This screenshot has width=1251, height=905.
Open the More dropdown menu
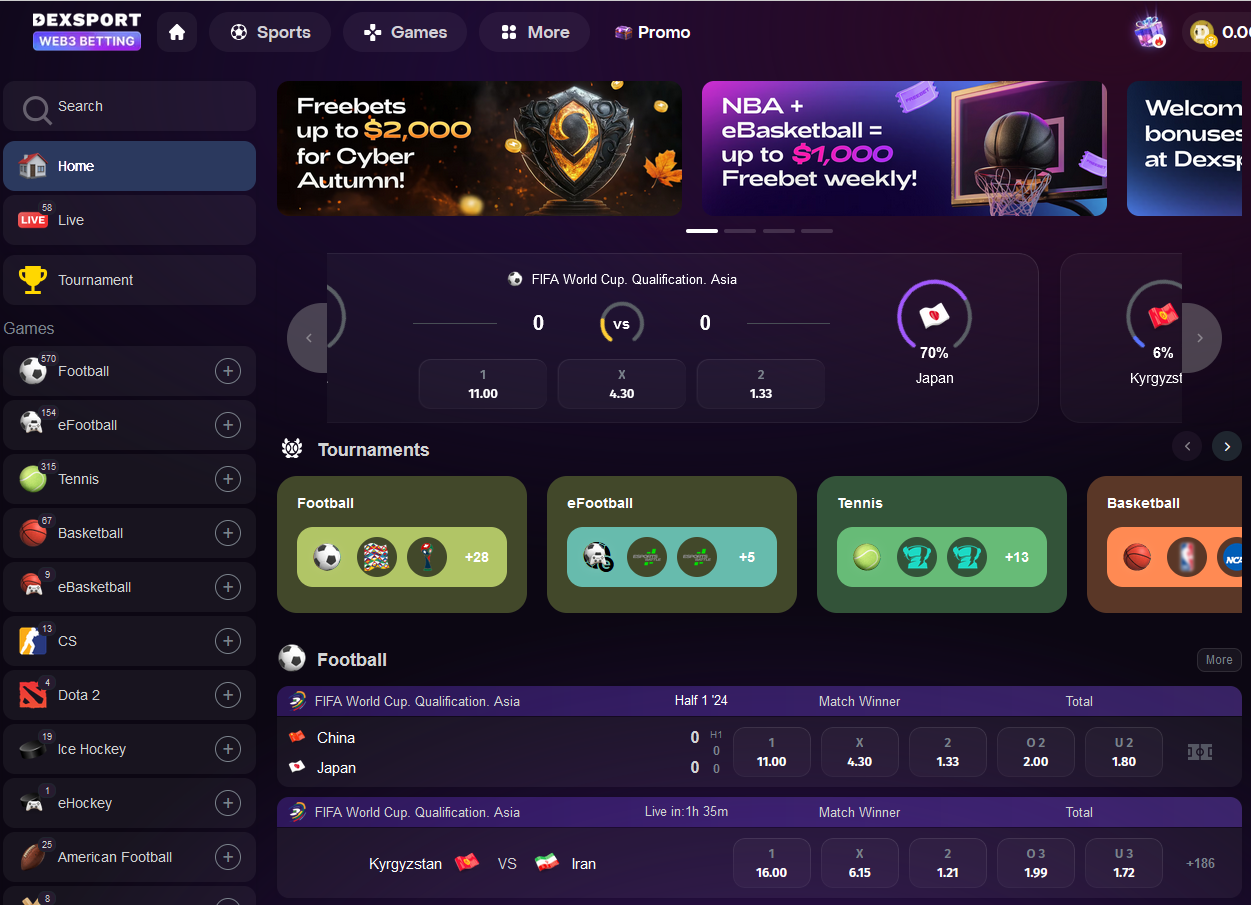[535, 32]
